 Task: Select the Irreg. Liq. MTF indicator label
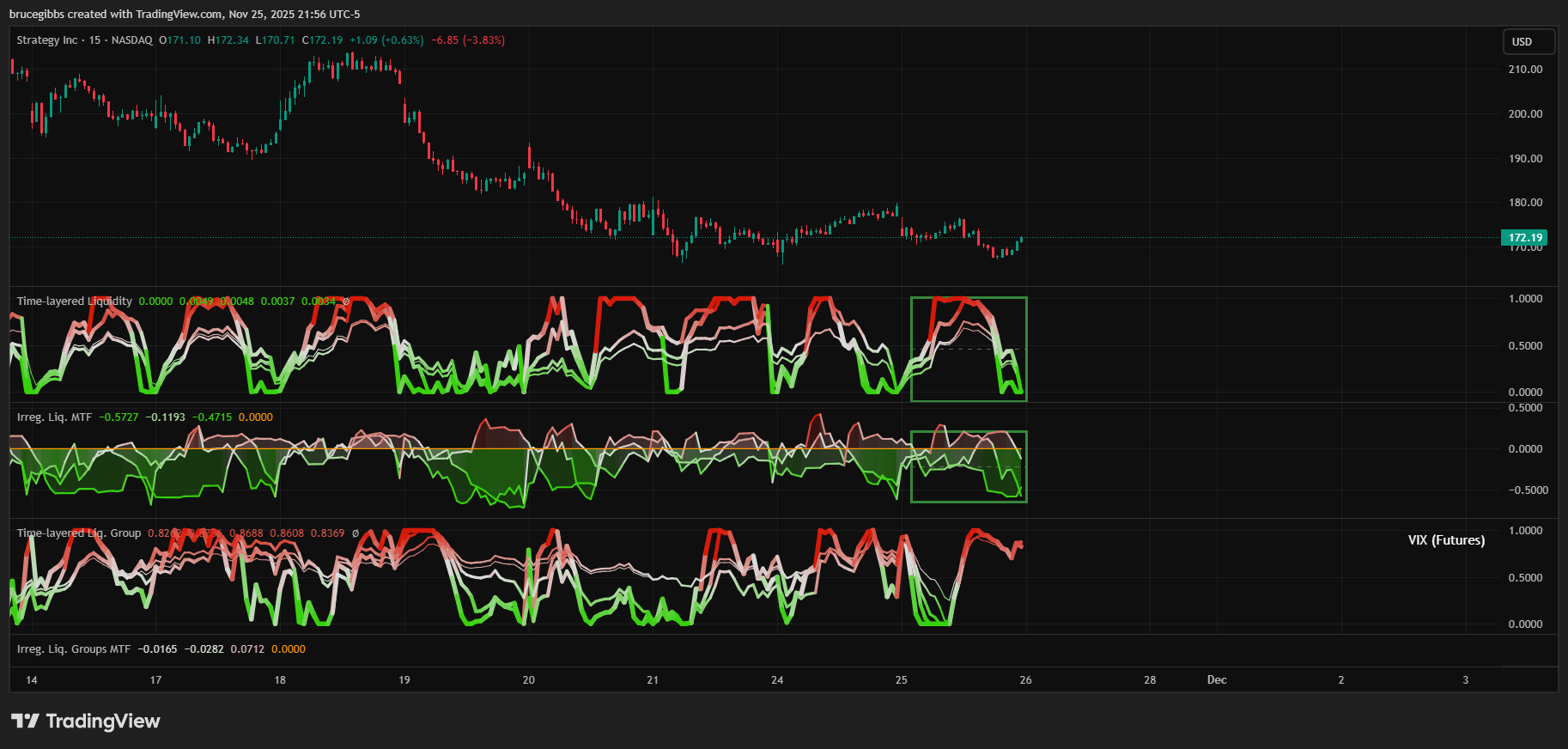(x=54, y=417)
